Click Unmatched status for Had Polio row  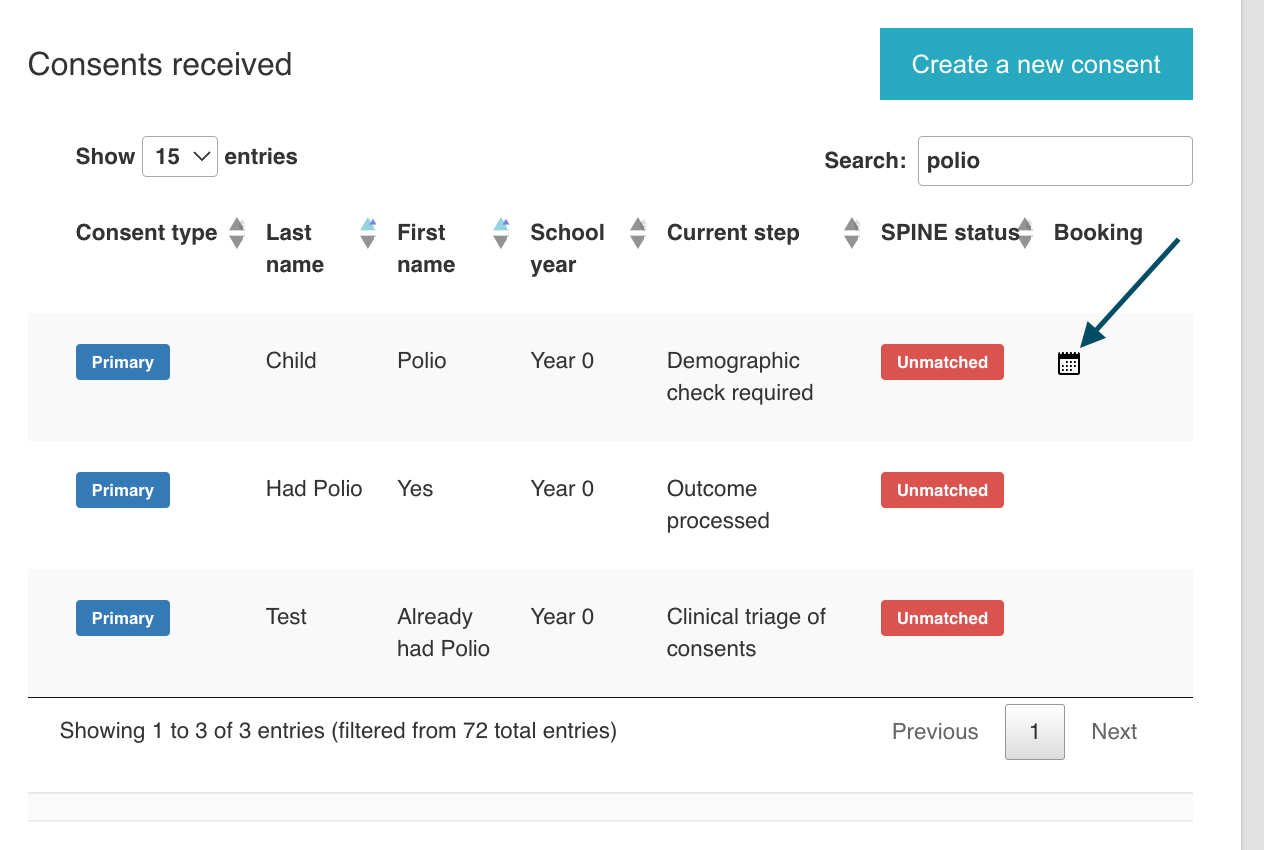[x=942, y=490]
